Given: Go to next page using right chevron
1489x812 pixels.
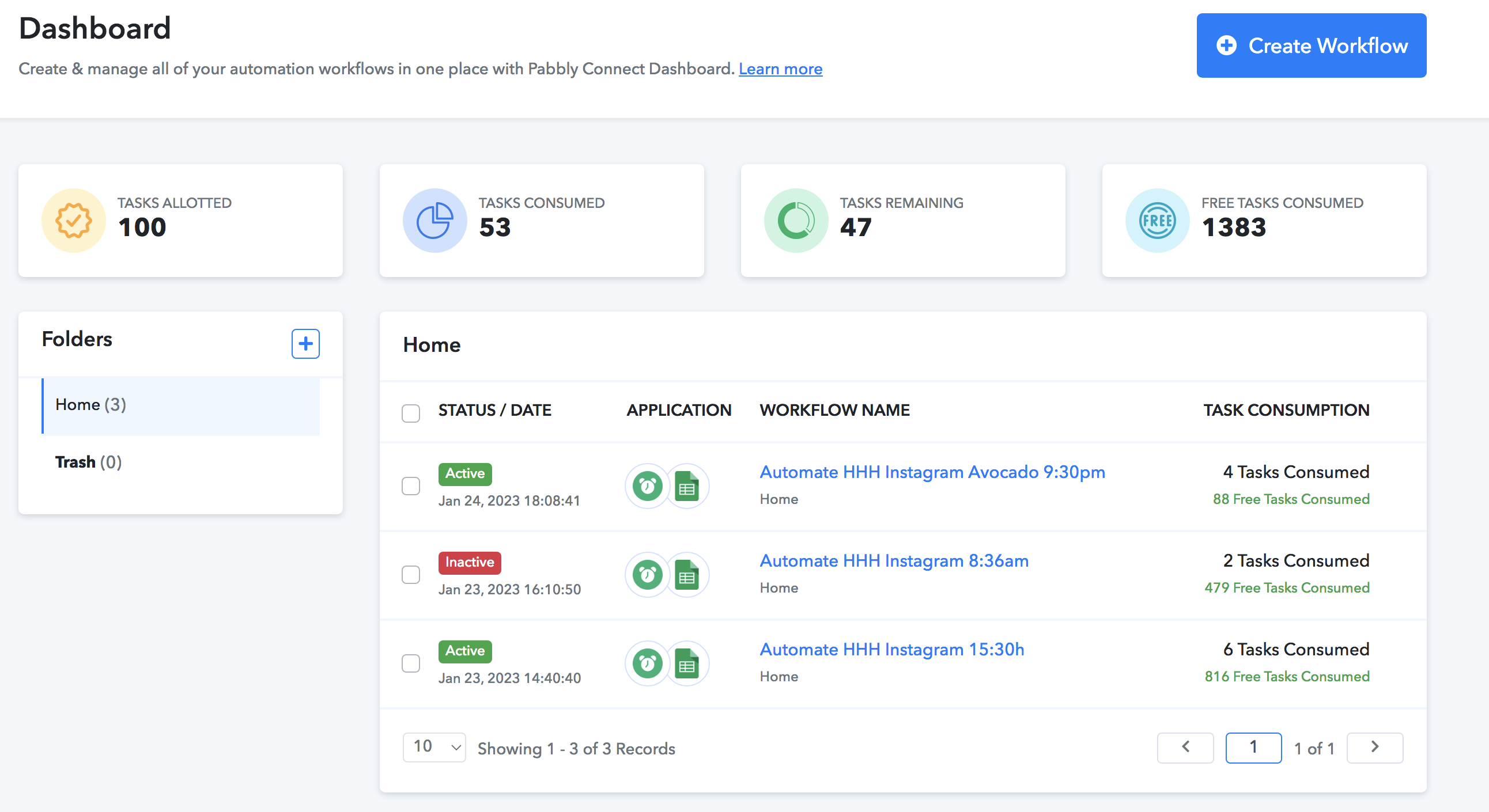Looking at the screenshot, I should point(1374,748).
